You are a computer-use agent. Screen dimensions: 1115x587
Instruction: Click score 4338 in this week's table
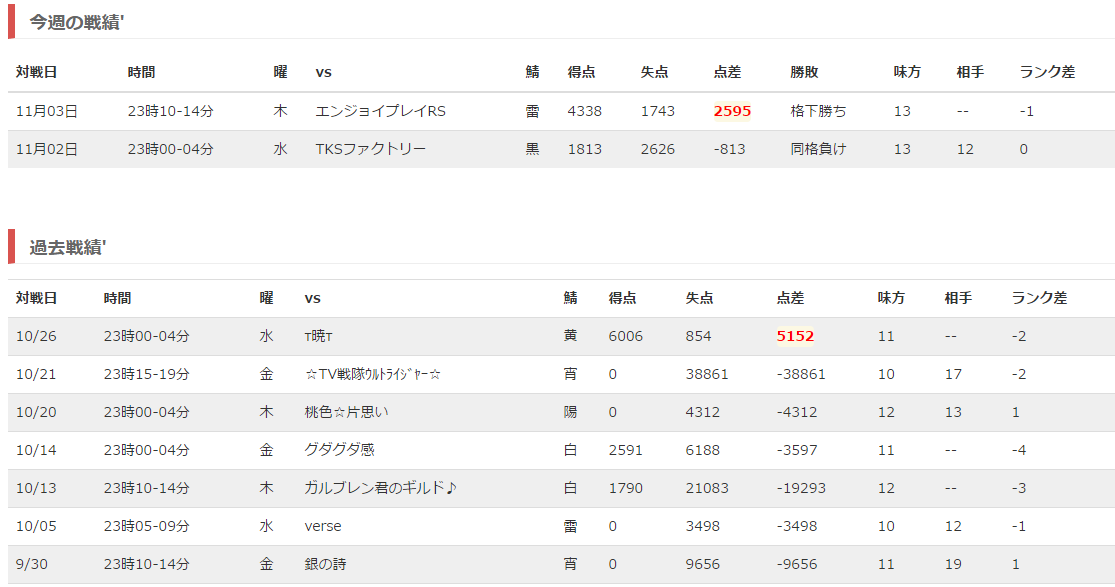(x=585, y=111)
